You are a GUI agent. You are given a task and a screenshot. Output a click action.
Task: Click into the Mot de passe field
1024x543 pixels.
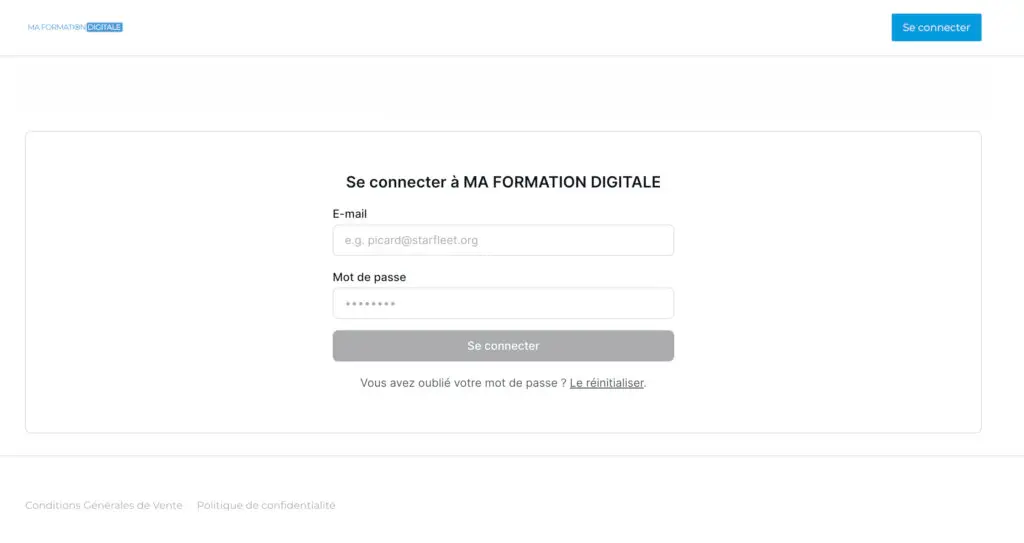pos(503,303)
